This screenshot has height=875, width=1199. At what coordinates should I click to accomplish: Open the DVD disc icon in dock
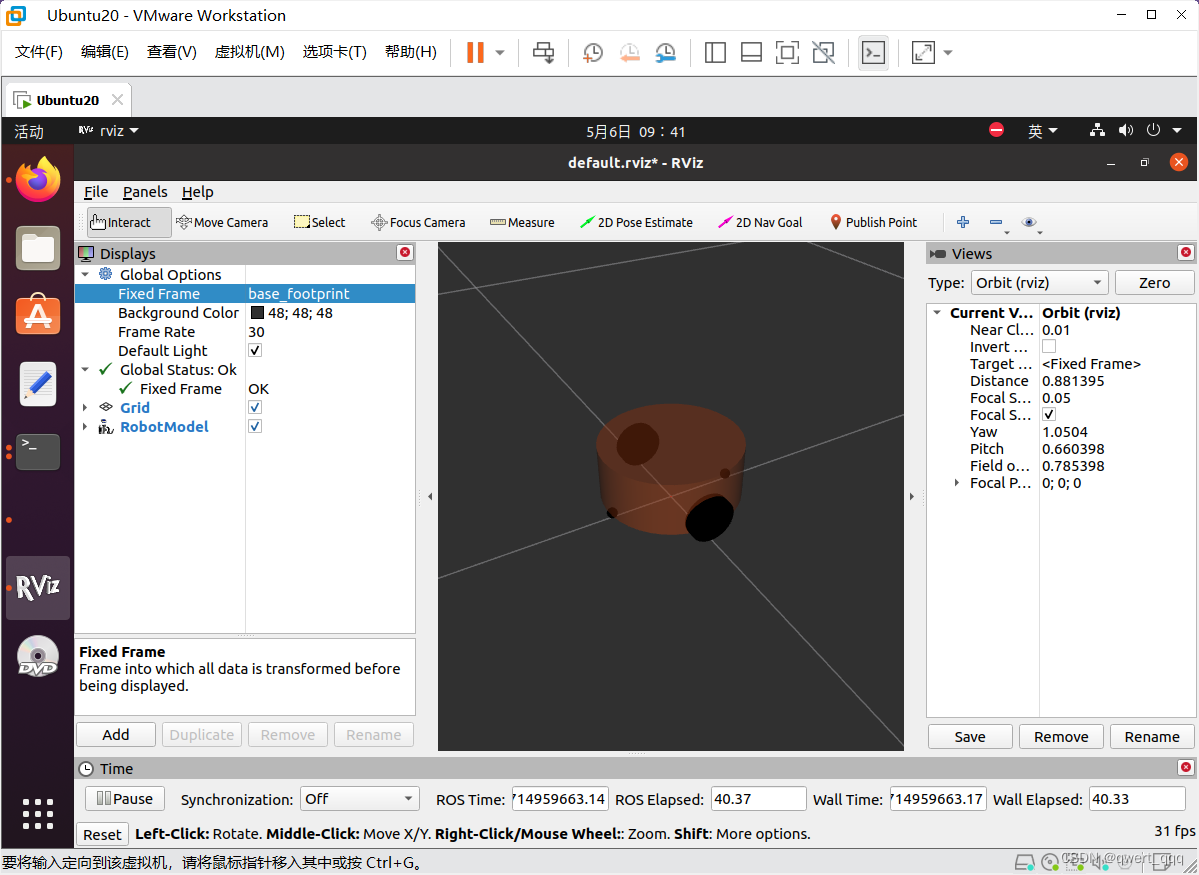[x=37, y=656]
